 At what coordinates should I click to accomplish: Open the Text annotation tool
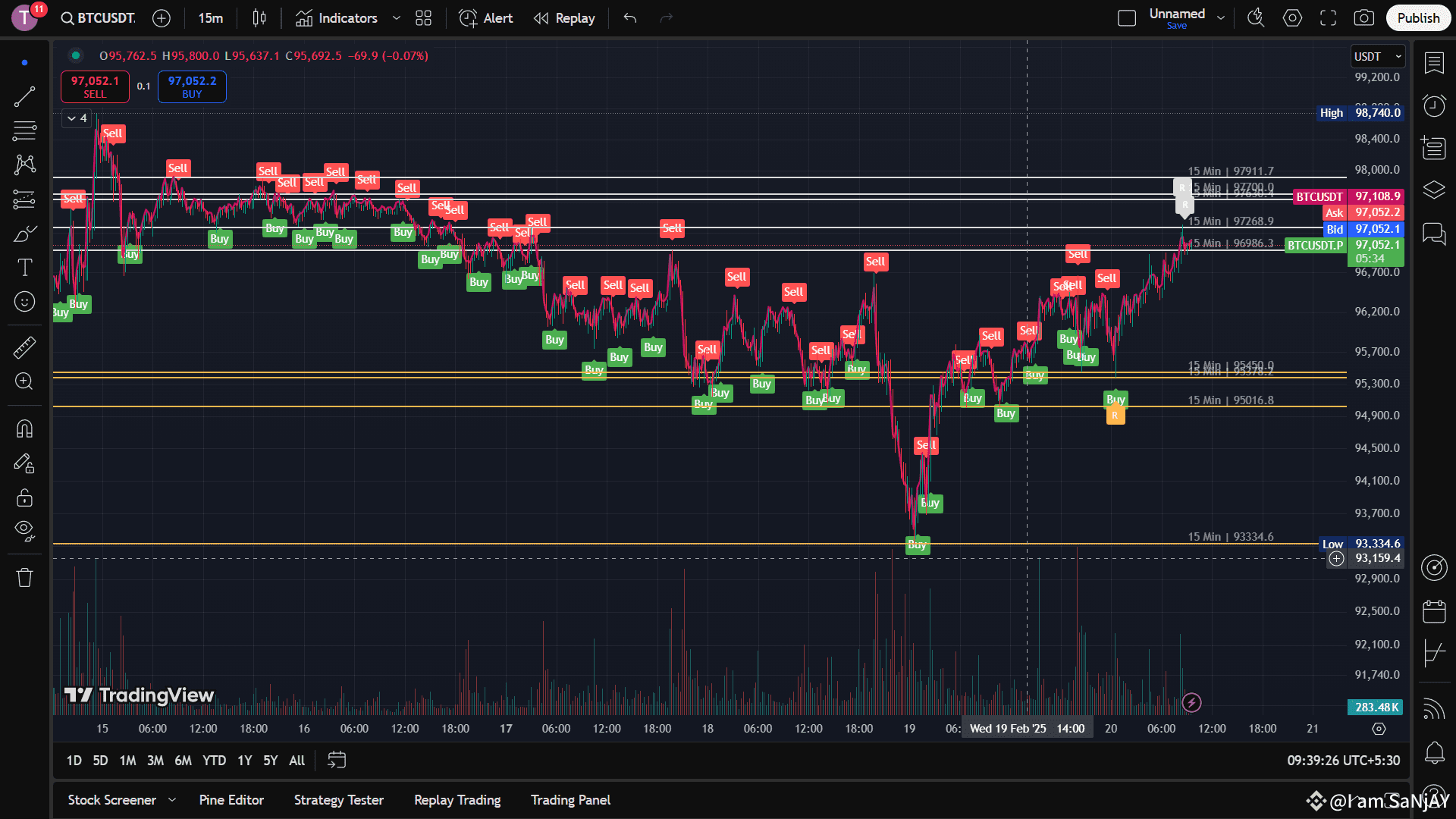coord(25,267)
